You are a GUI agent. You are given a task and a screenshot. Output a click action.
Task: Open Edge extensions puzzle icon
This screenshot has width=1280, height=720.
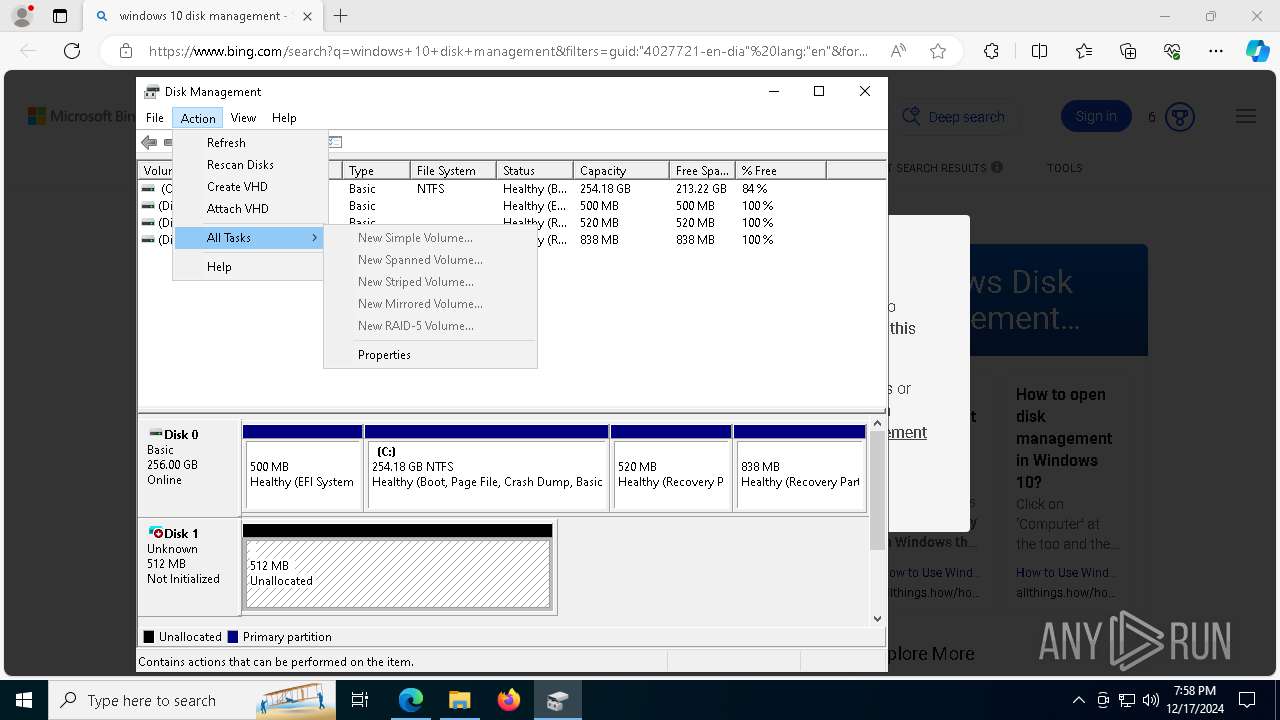991,51
